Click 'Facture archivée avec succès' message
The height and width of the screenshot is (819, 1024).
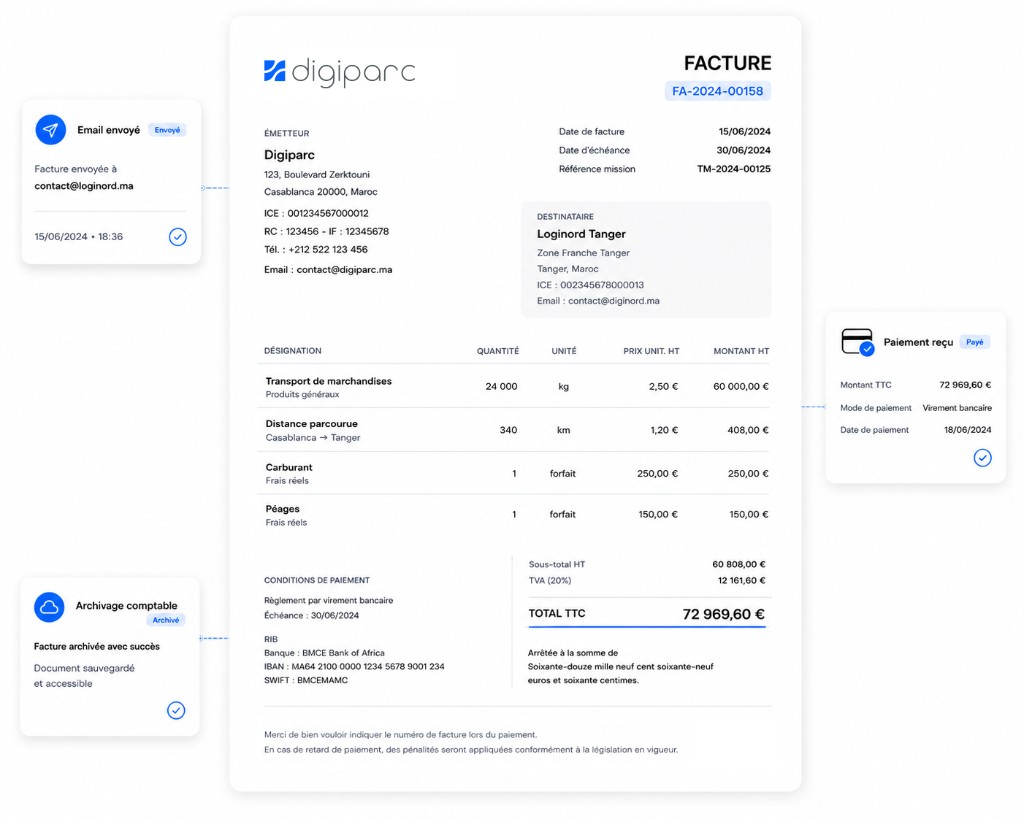point(97,646)
